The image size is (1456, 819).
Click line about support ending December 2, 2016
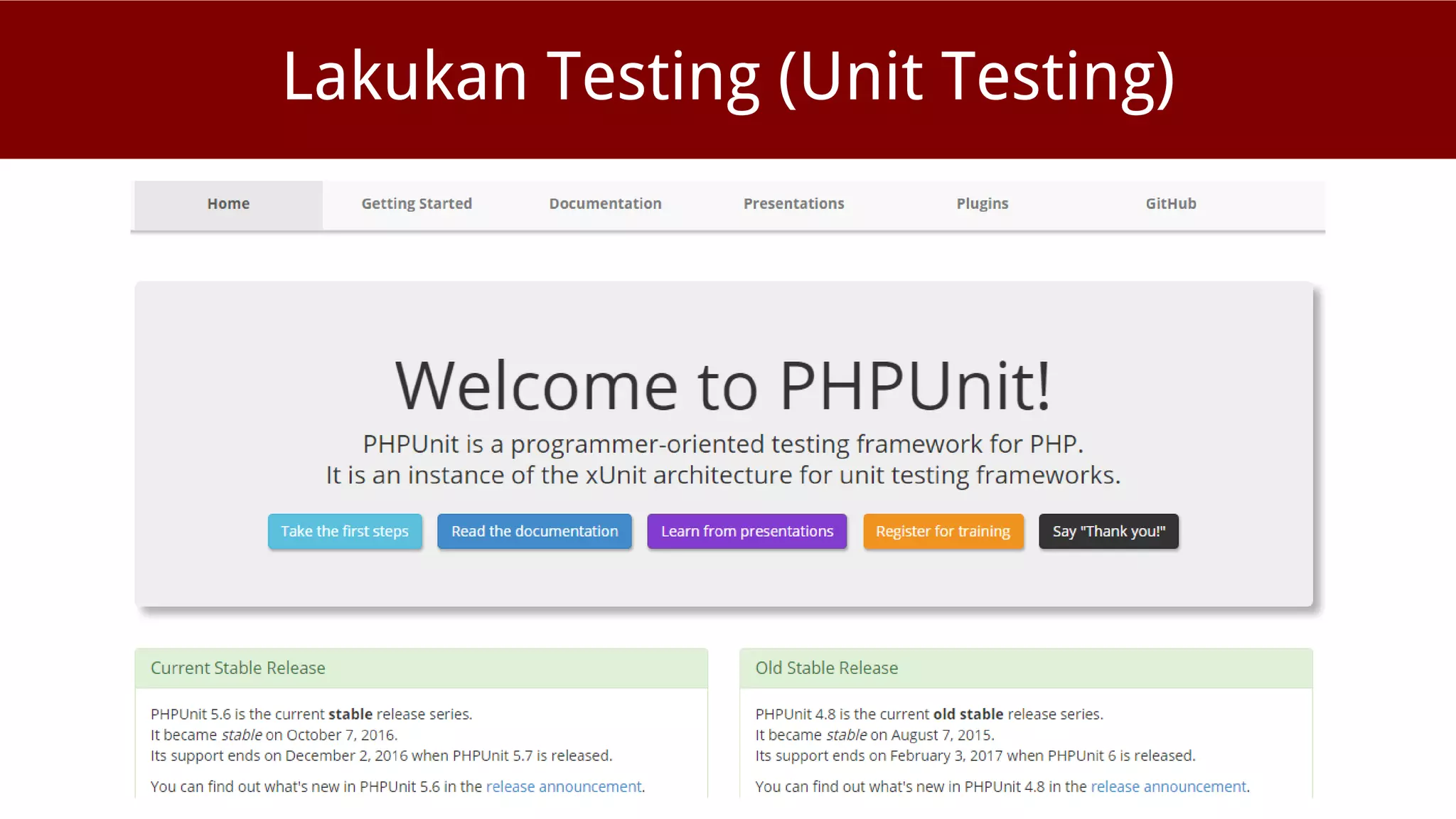(381, 755)
